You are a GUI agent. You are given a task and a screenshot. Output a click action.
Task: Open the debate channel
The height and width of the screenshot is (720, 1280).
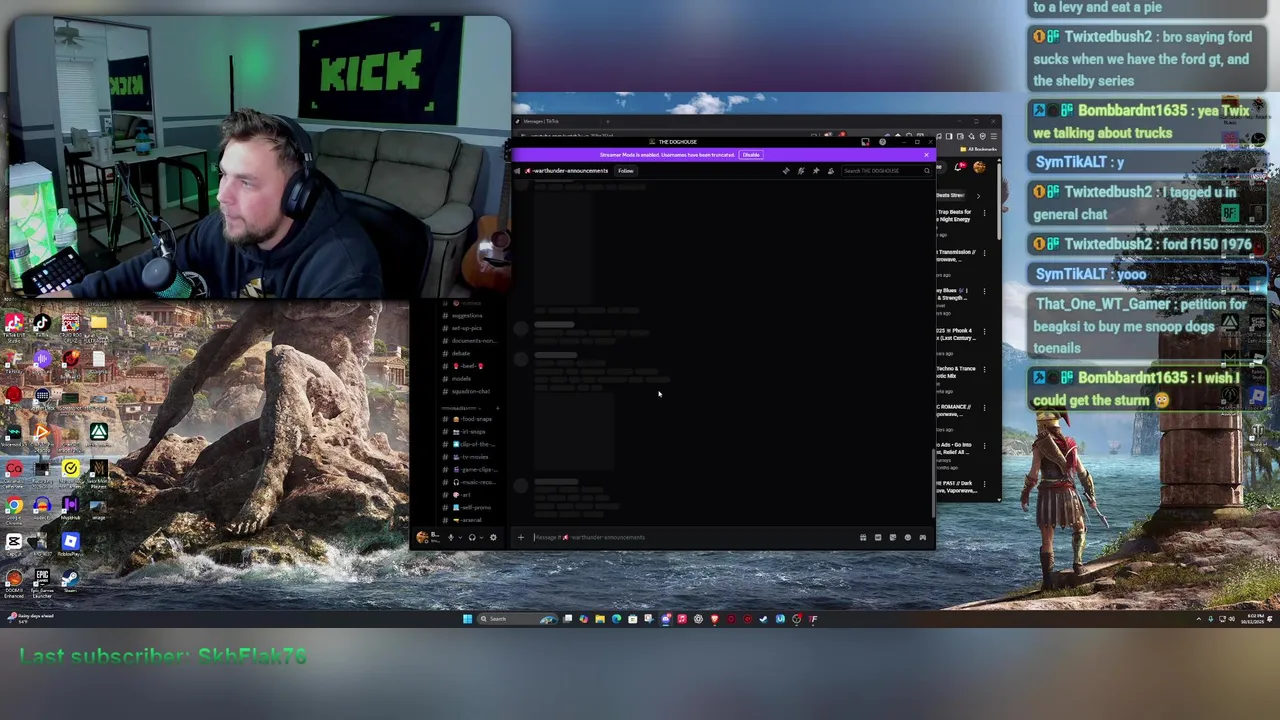click(x=461, y=353)
